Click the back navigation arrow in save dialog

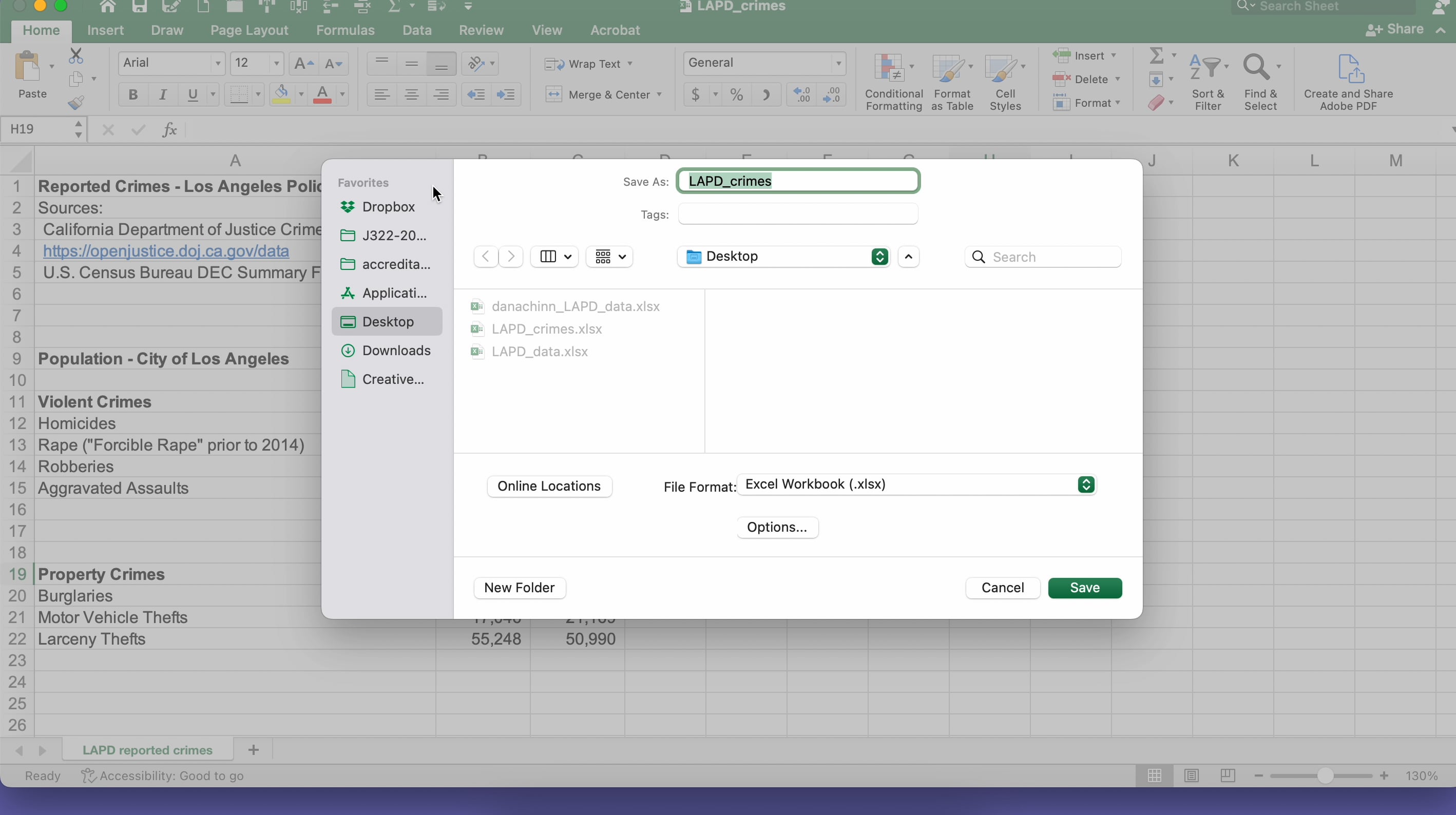tap(486, 257)
